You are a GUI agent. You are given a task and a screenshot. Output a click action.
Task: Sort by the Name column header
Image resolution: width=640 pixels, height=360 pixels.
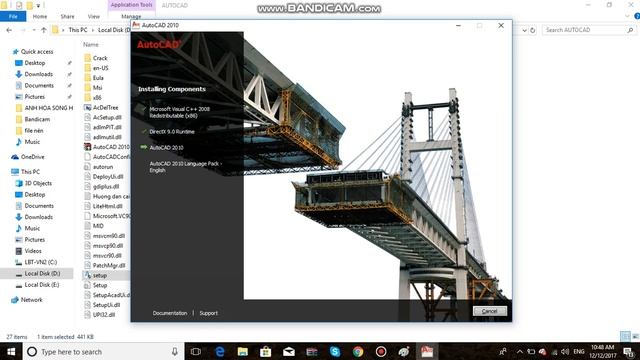(91, 44)
